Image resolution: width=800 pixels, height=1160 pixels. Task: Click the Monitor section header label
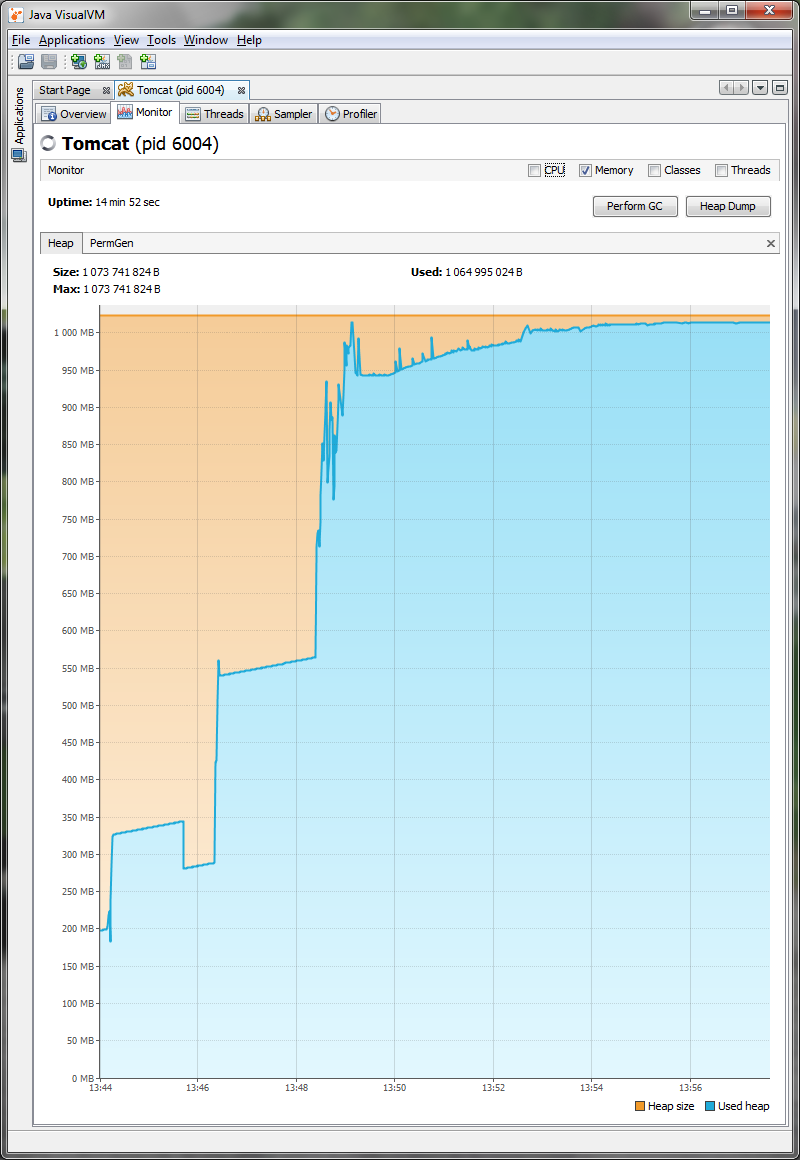66,170
